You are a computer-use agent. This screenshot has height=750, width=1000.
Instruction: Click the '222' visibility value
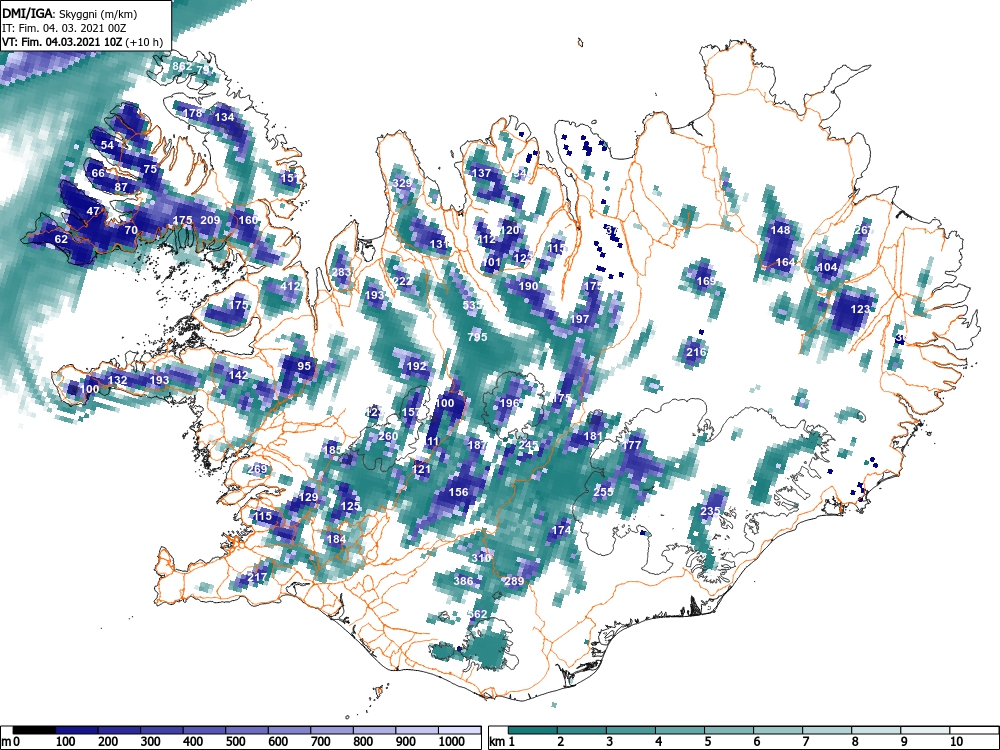point(402,281)
